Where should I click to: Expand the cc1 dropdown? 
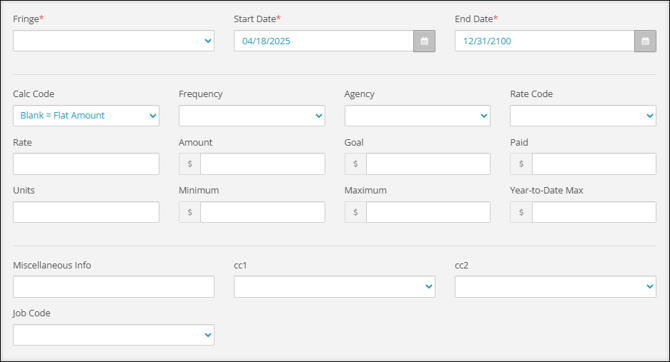[x=335, y=287]
